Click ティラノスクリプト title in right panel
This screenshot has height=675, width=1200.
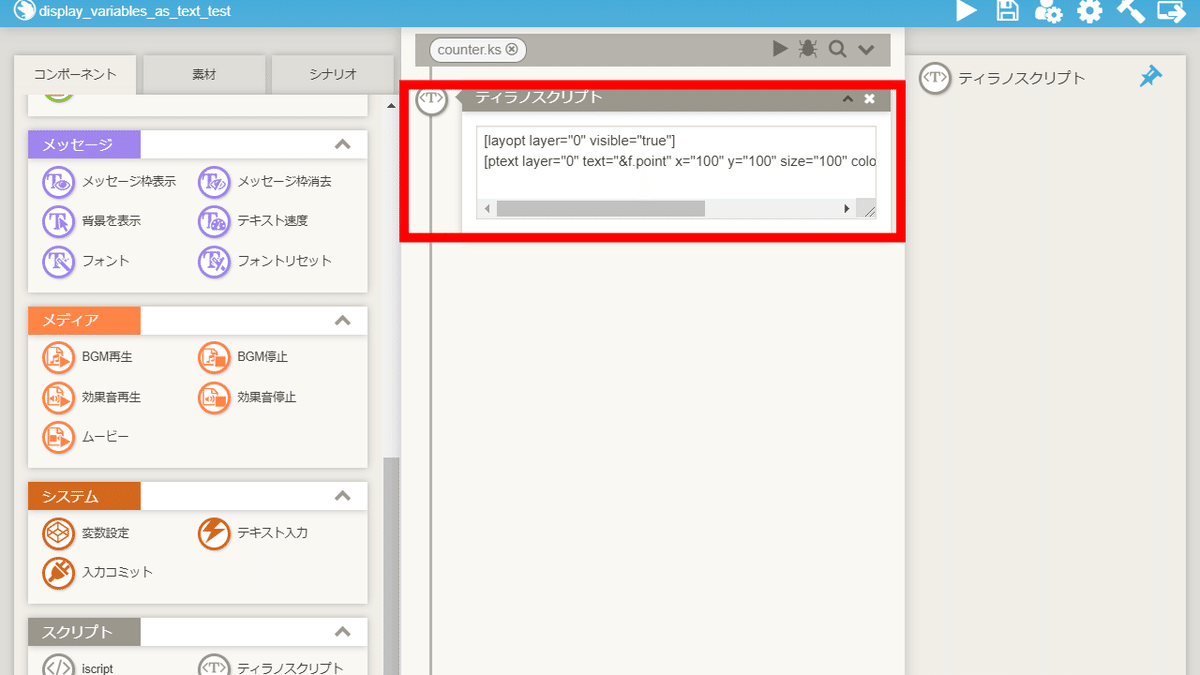tap(1021, 78)
